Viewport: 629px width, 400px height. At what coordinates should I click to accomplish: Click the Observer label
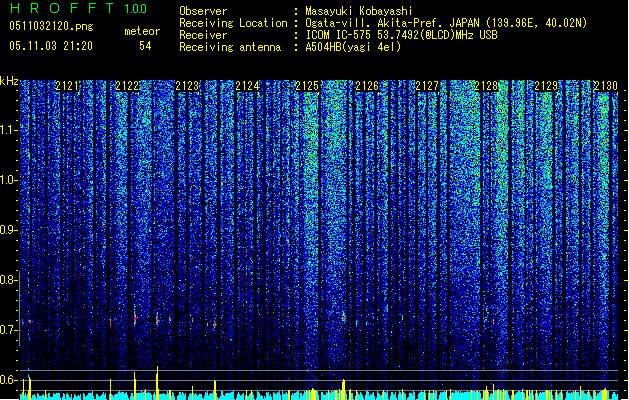[203, 11]
